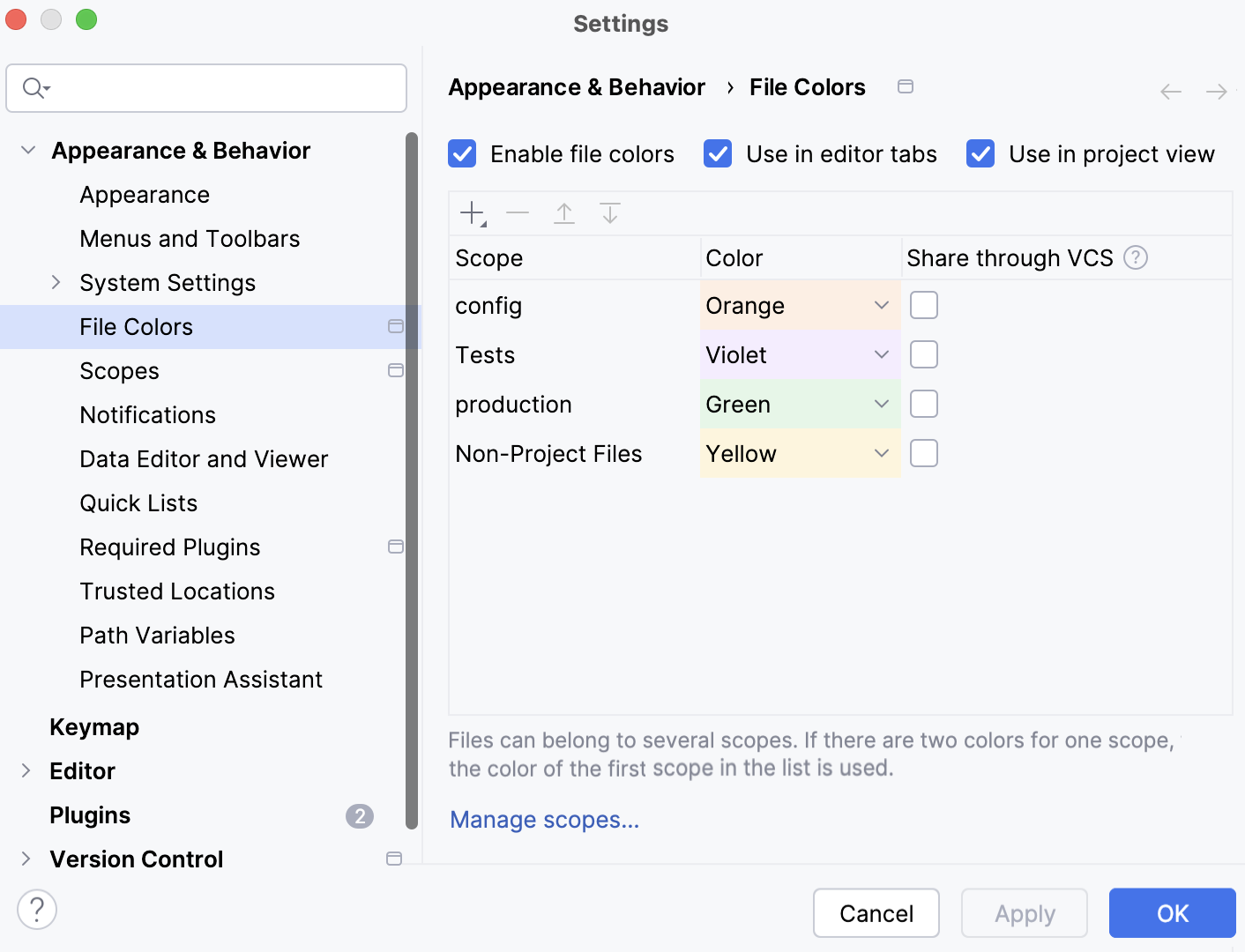Viewport: 1245px width, 952px height.
Task: Click in the settings search field
Action: pos(206,88)
